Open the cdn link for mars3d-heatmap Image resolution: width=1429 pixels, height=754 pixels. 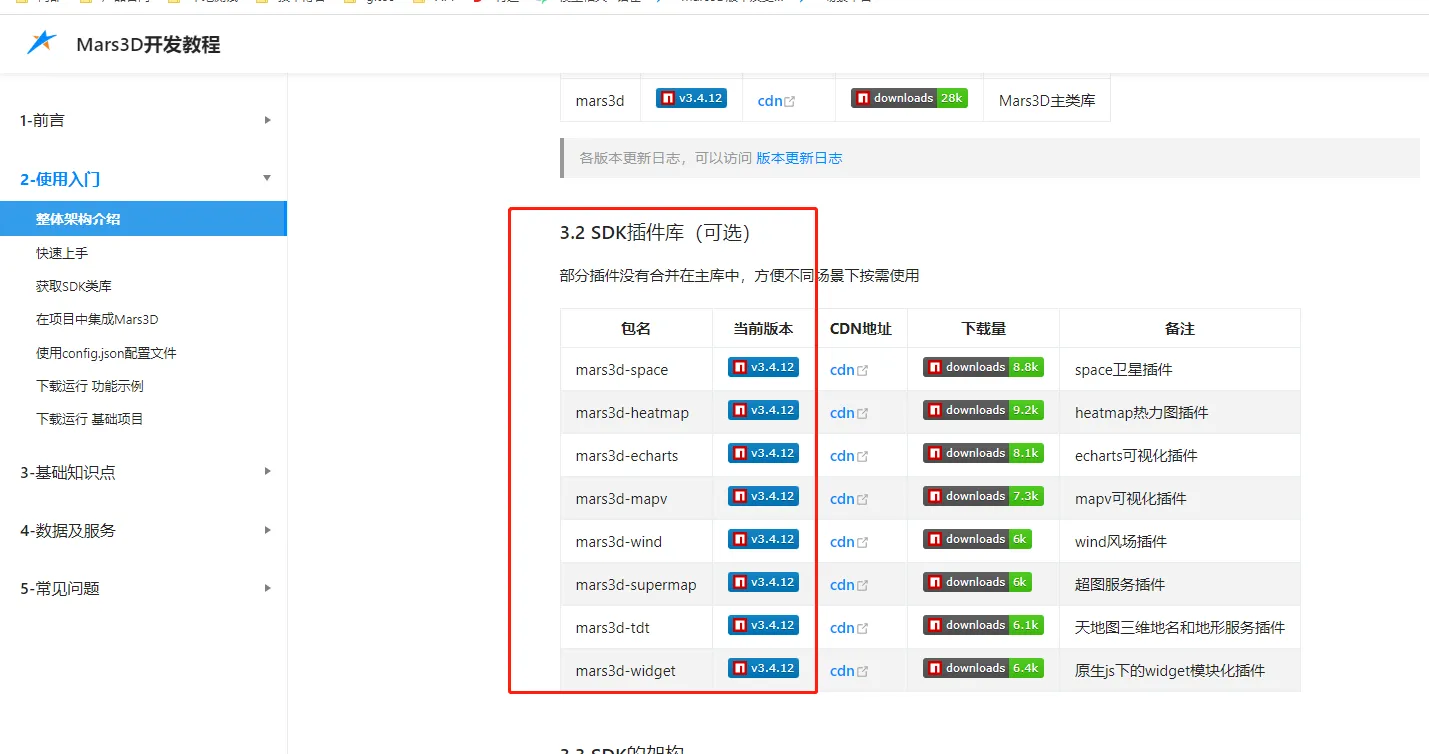pos(849,413)
